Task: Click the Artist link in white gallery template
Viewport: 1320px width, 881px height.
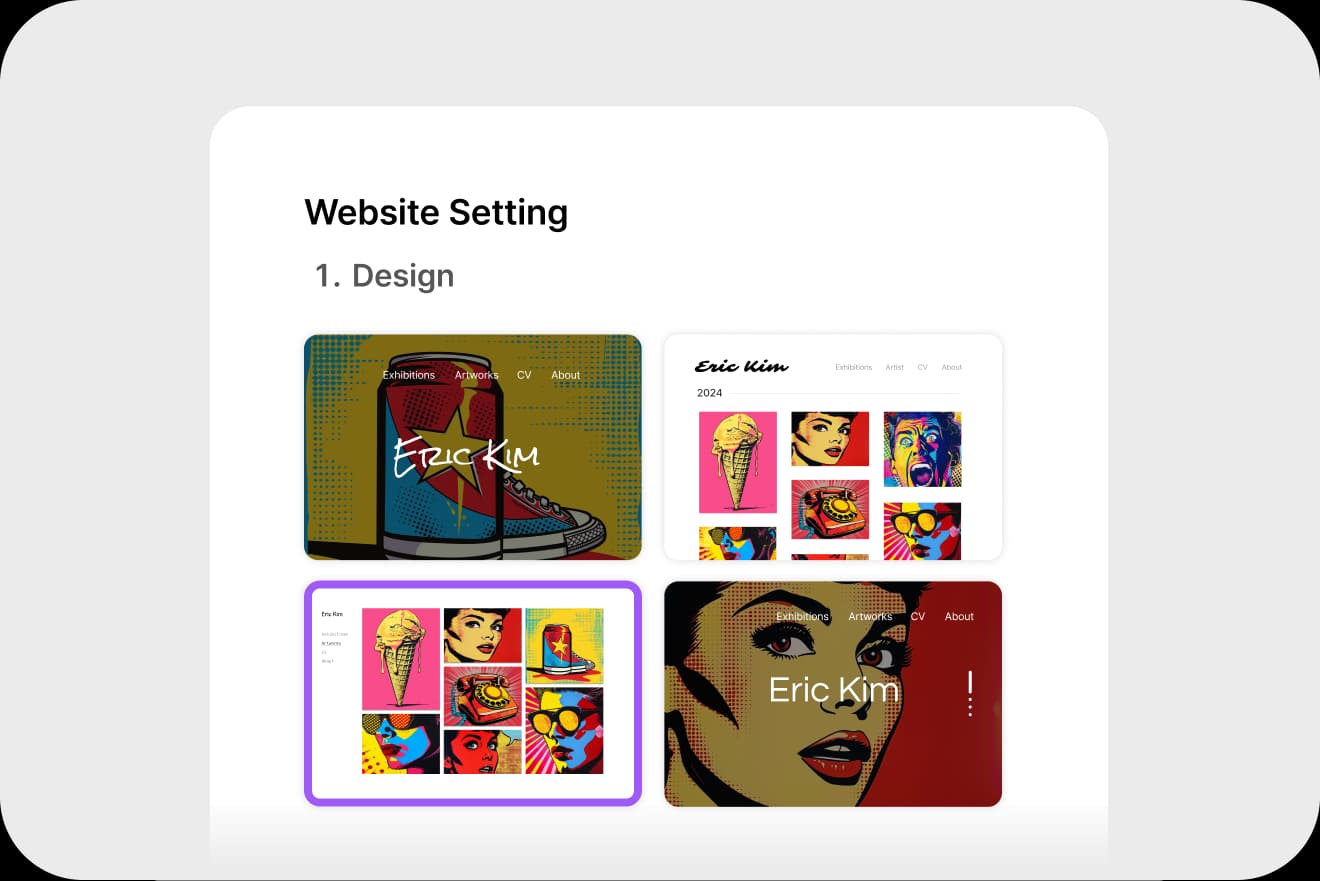Action: point(894,367)
